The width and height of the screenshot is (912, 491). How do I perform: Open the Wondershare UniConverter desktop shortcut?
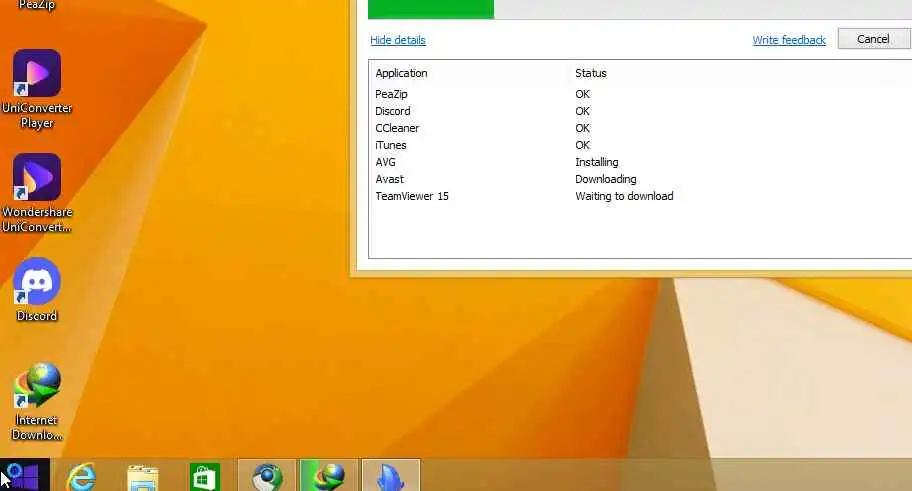click(37, 193)
